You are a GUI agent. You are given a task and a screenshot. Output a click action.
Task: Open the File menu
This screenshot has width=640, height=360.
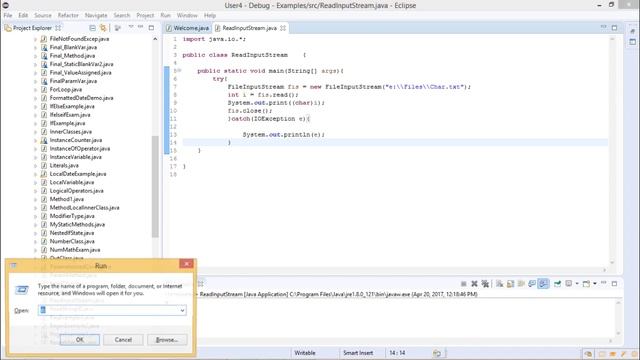(x=8, y=15)
